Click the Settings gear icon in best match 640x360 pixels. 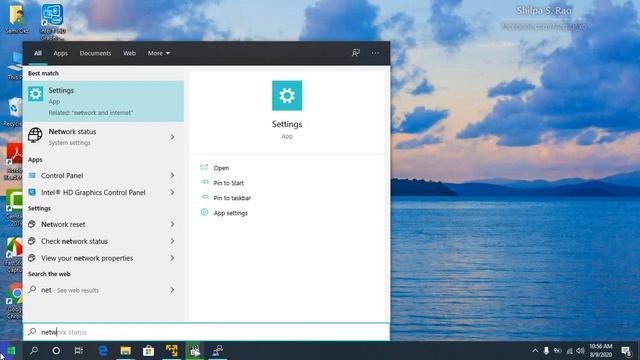36,94
